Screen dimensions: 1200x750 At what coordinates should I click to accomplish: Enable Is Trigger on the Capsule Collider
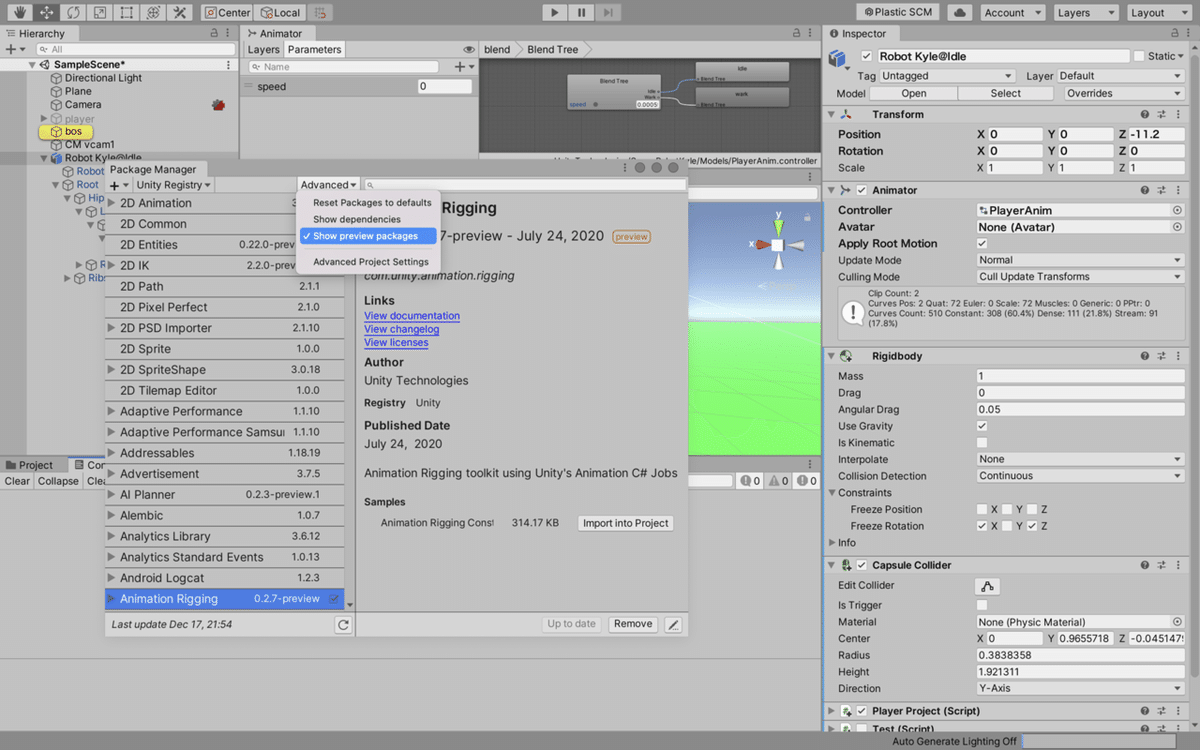(x=981, y=605)
